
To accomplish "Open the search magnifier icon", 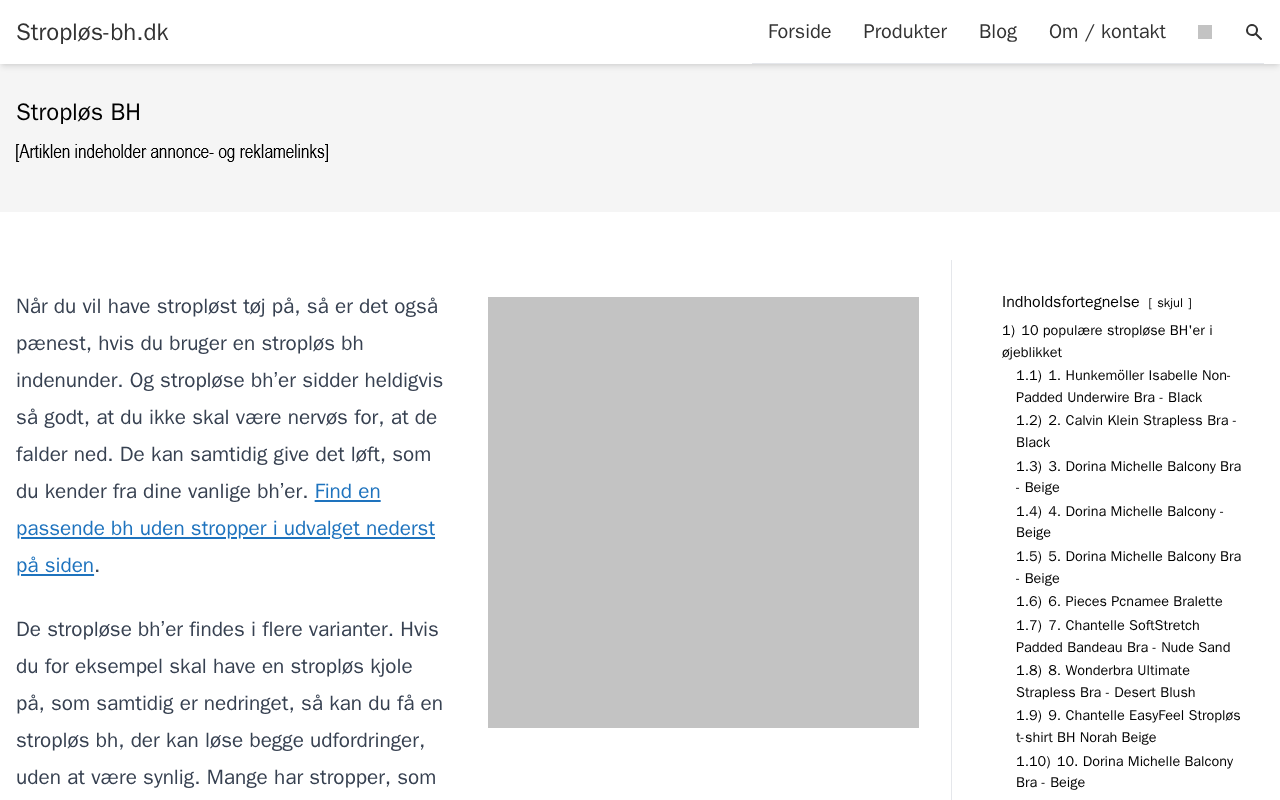I will click(x=1254, y=32).
